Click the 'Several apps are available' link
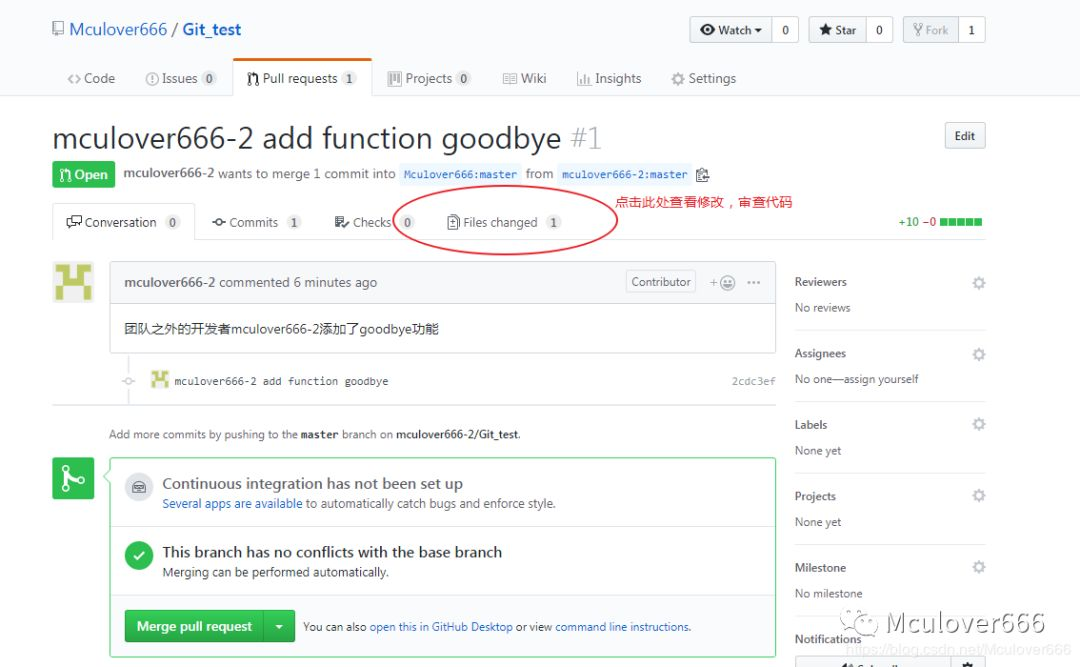The image size is (1080, 667). click(x=232, y=504)
